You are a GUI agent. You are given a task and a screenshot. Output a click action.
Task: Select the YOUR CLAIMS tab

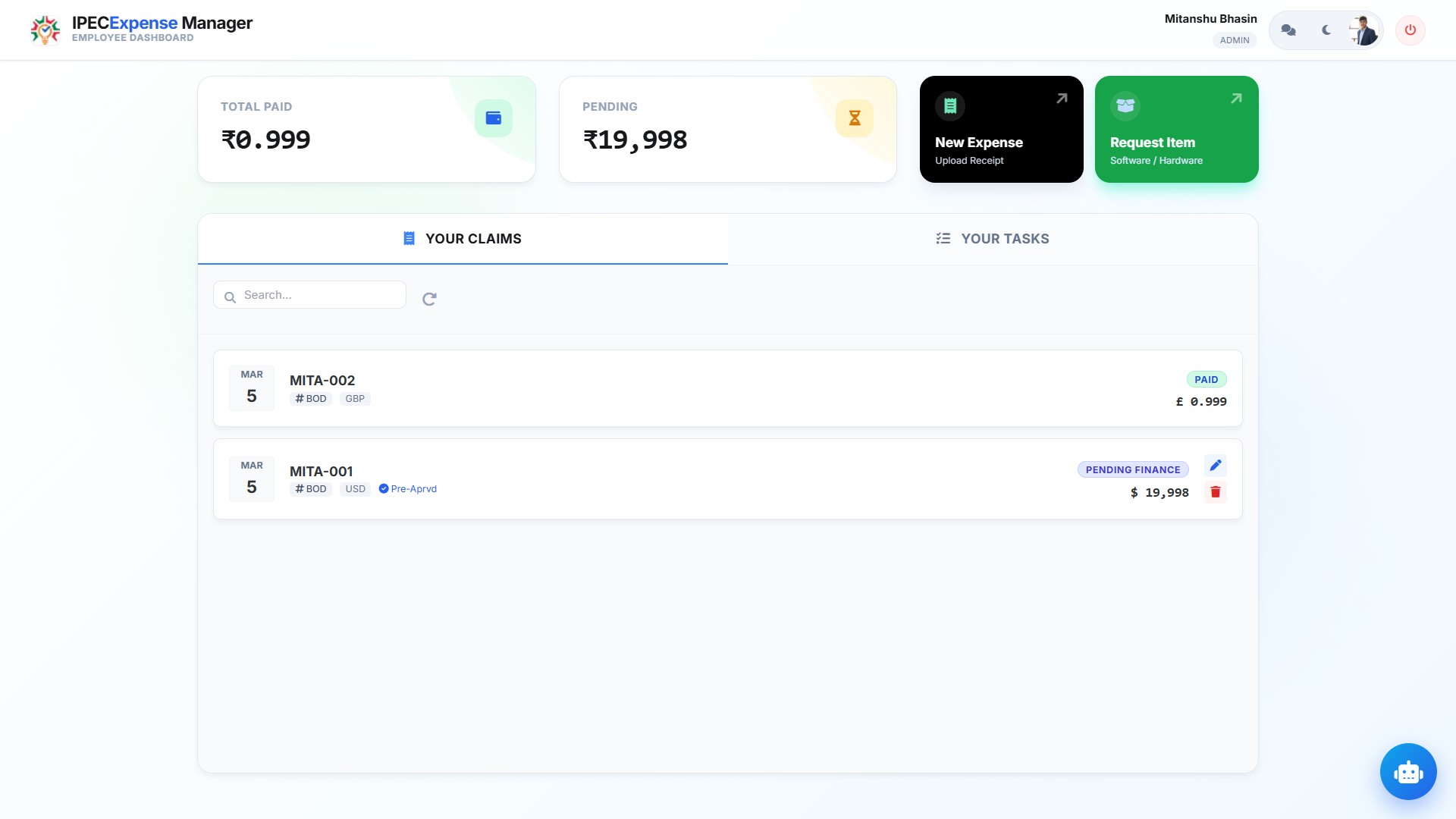click(x=462, y=238)
